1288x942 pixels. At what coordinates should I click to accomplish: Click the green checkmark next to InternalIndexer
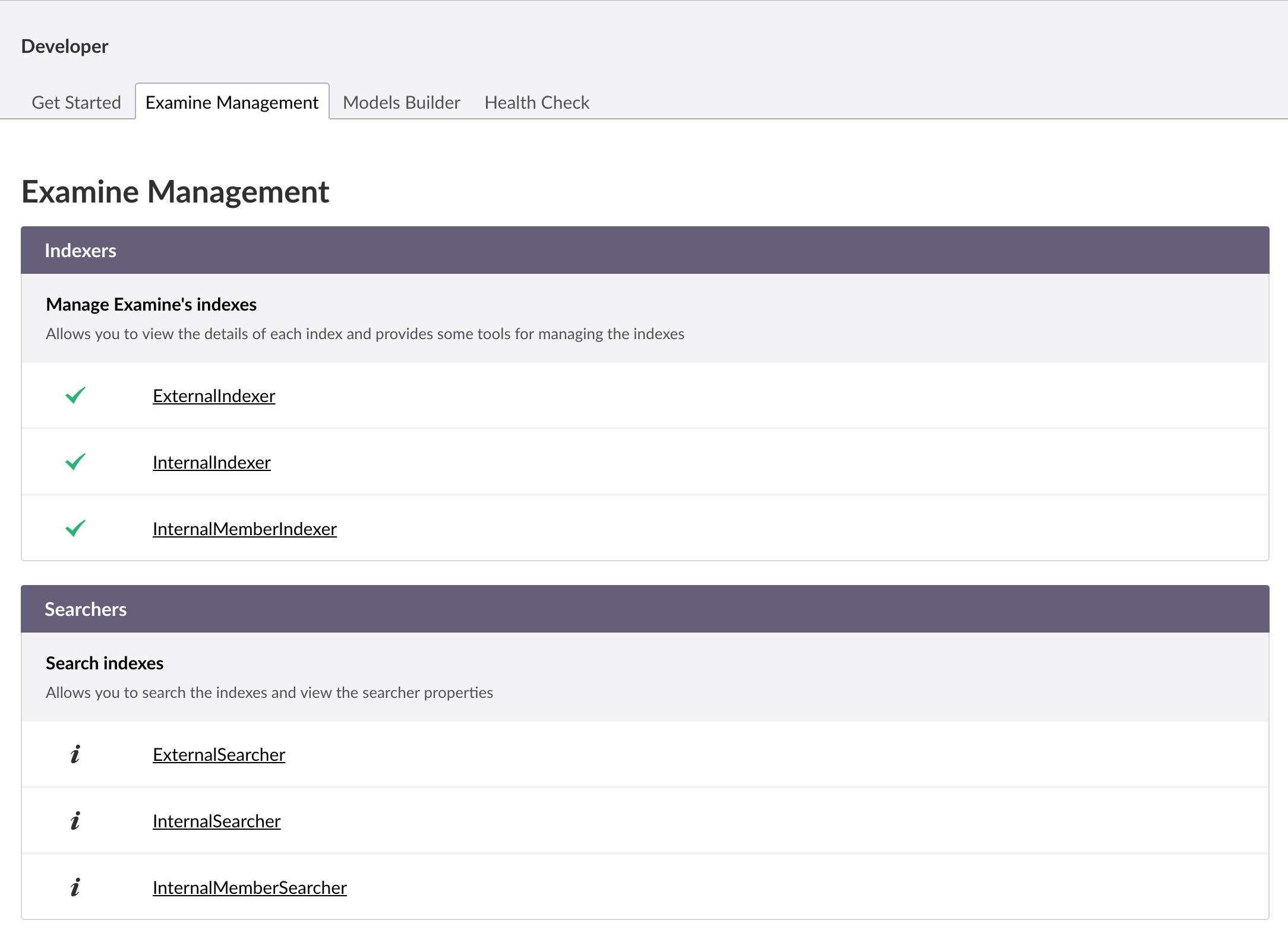point(75,462)
